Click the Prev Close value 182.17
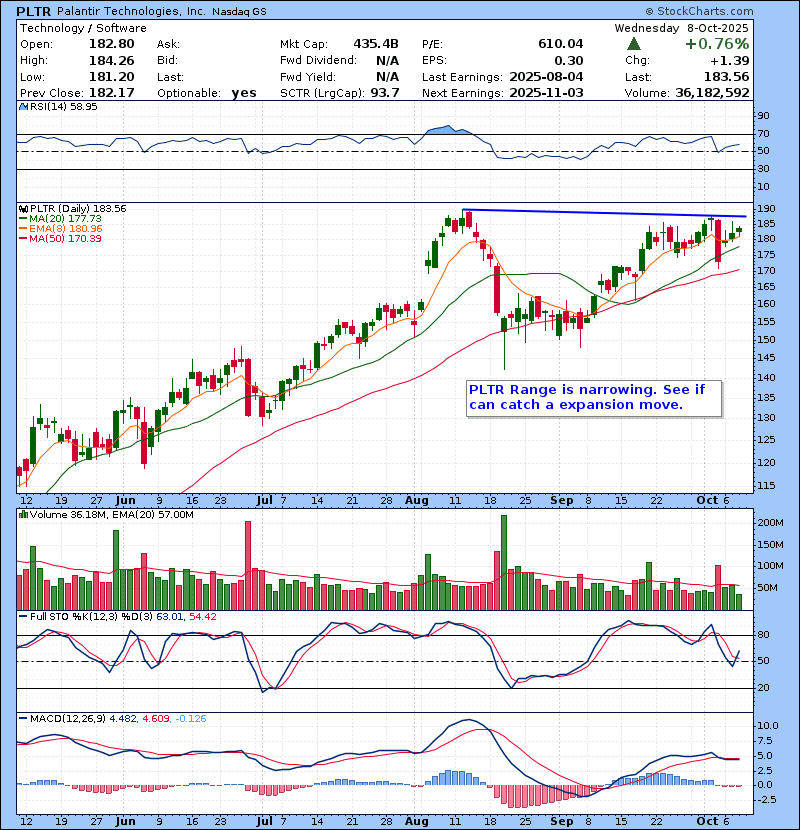The image size is (800, 830). click(x=112, y=93)
